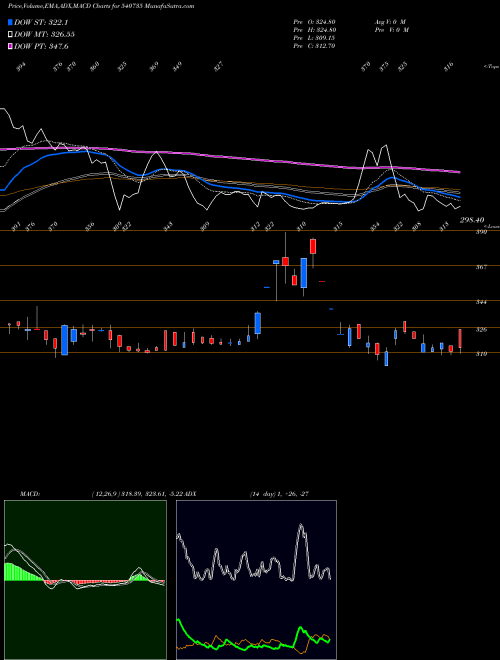This screenshot has width=500, height=660.
Task: Click the 356 lower value label
Action: click(x=90, y=226)
